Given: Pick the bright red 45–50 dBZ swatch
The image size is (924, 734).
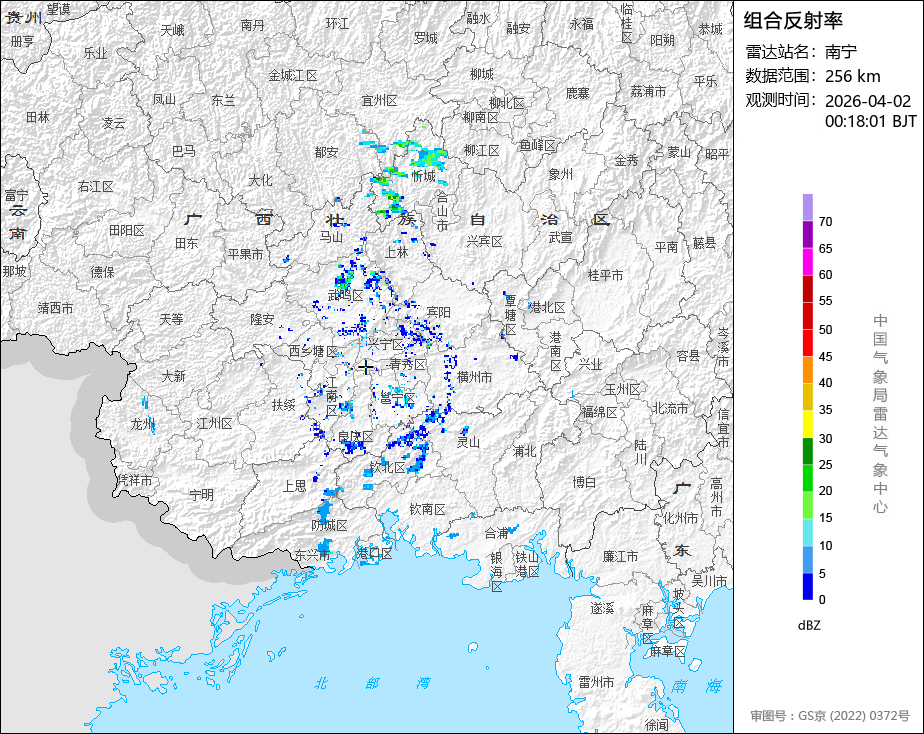Looking at the screenshot, I should 808,343.
